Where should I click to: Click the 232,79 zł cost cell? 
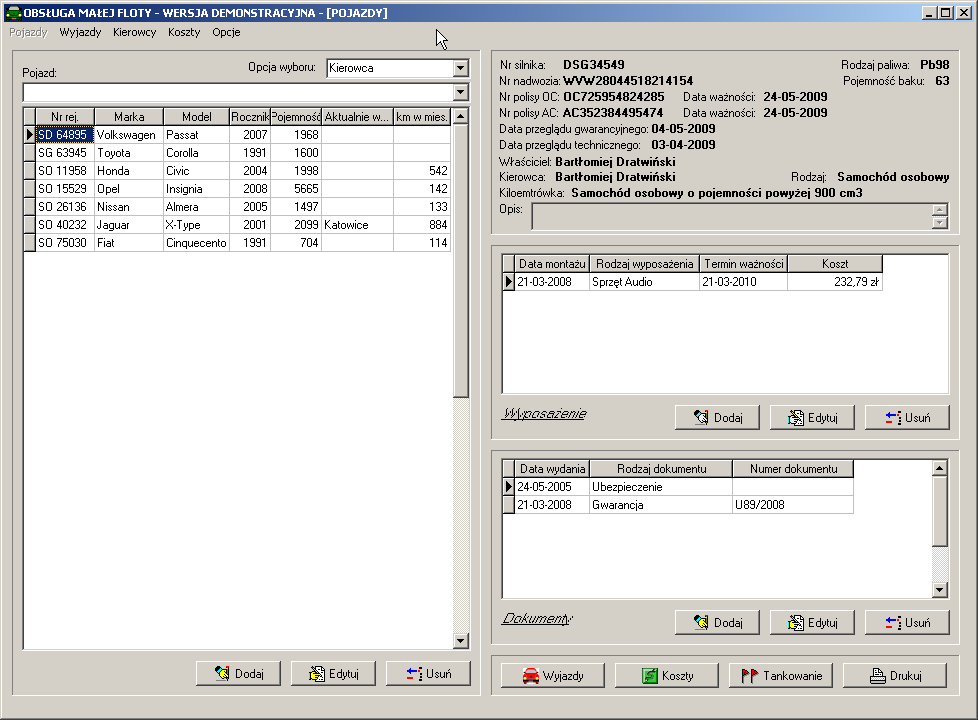(x=835, y=282)
